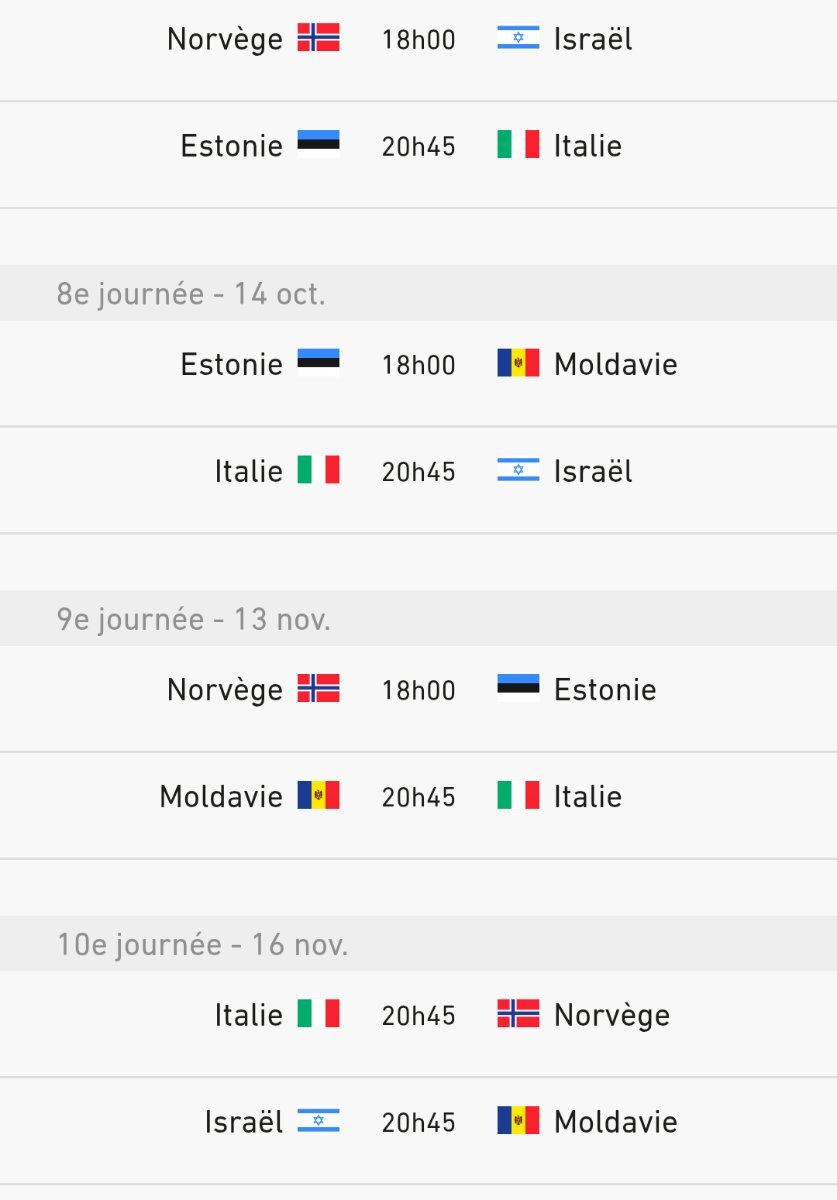Screen dimensions: 837x1200
Task: Select Estonie team name in Estonie–Italie
Action: tap(232, 146)
